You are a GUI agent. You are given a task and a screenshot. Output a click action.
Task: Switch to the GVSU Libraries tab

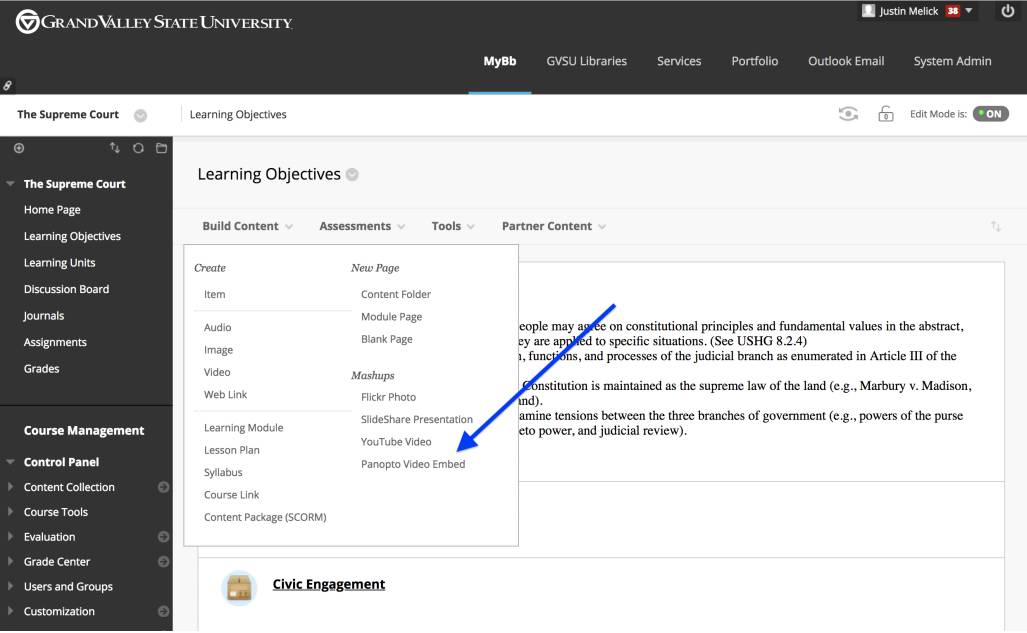tap(586, 61)
